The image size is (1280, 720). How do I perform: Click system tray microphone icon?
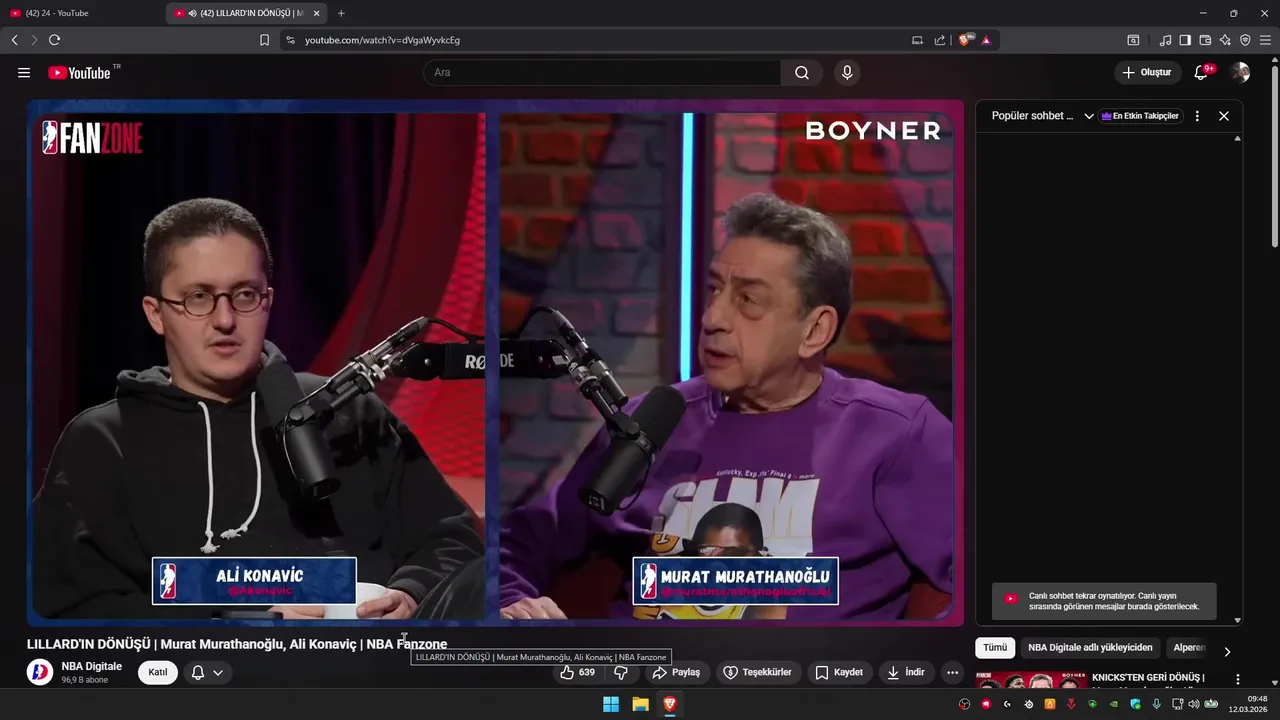[x=1156, y=704]
